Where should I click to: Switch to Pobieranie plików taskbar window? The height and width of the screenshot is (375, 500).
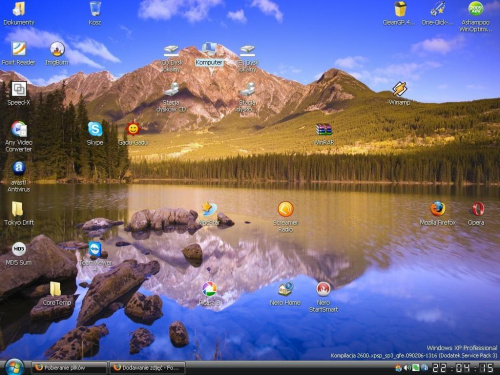pyautogui.click(x=69, y=368)
